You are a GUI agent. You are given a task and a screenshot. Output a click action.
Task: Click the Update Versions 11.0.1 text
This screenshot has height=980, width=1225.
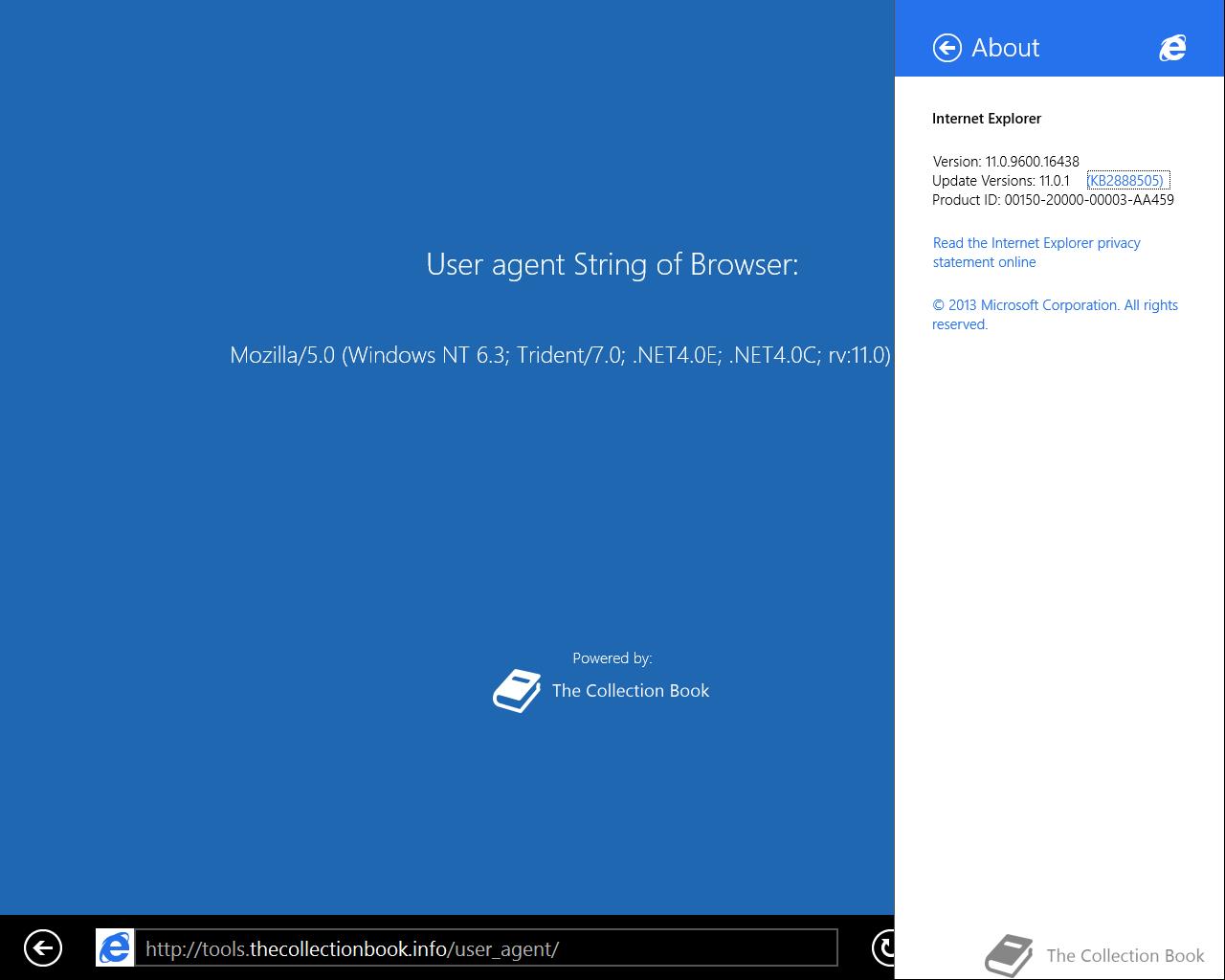pyautogui.click(x=1001, y=181)
